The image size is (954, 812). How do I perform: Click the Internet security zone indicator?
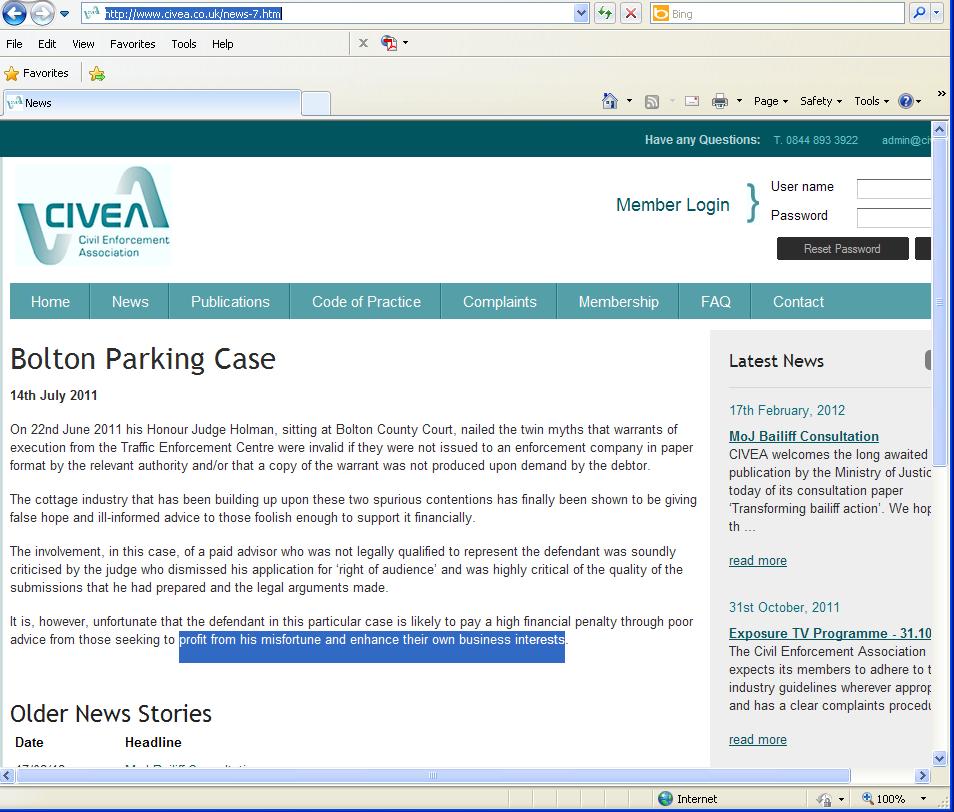pyautogui.click(x=688, y=799)
